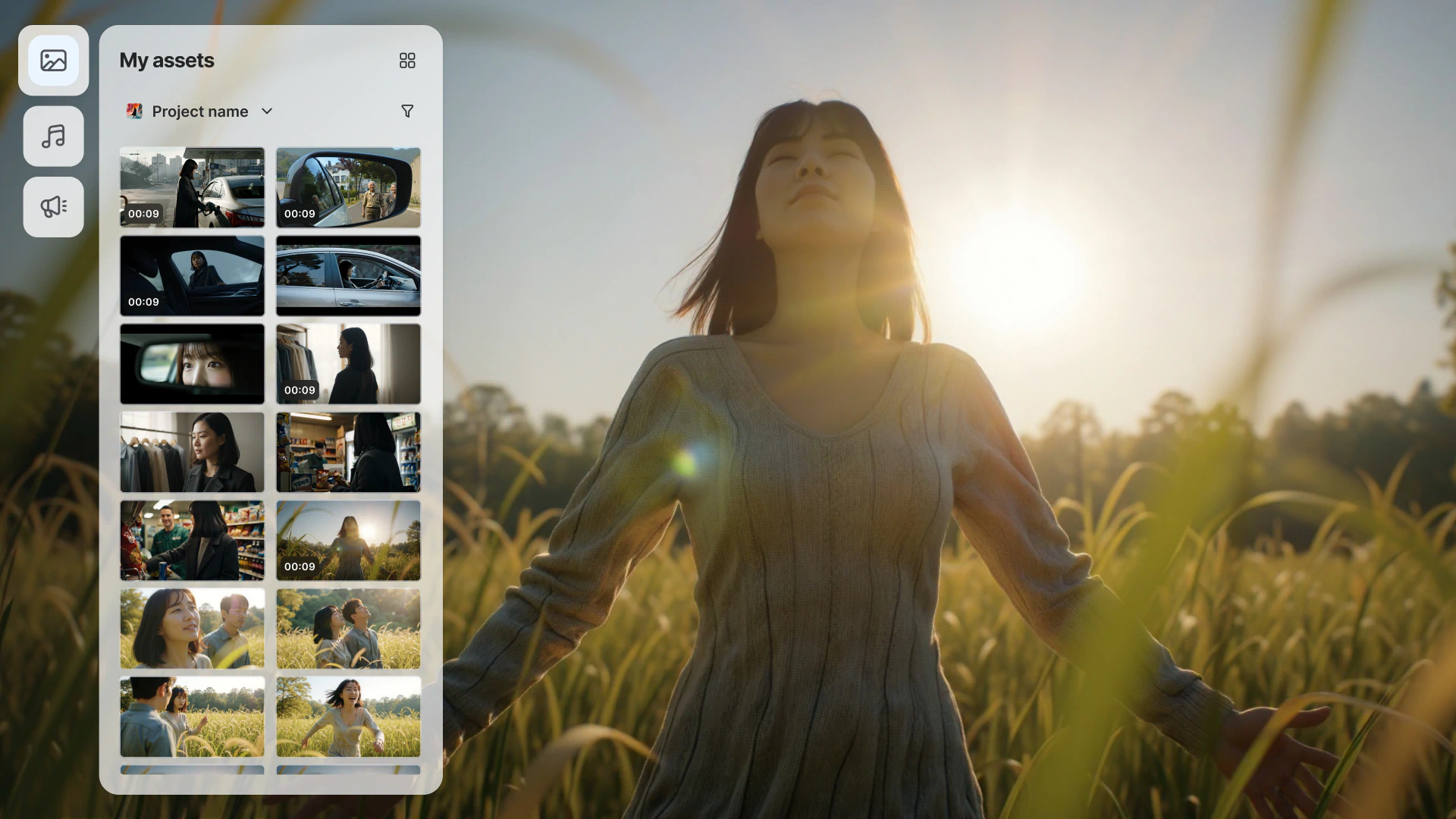Open the image assets sidebar tab
The image size is (1456, 819).
(53, 61)
